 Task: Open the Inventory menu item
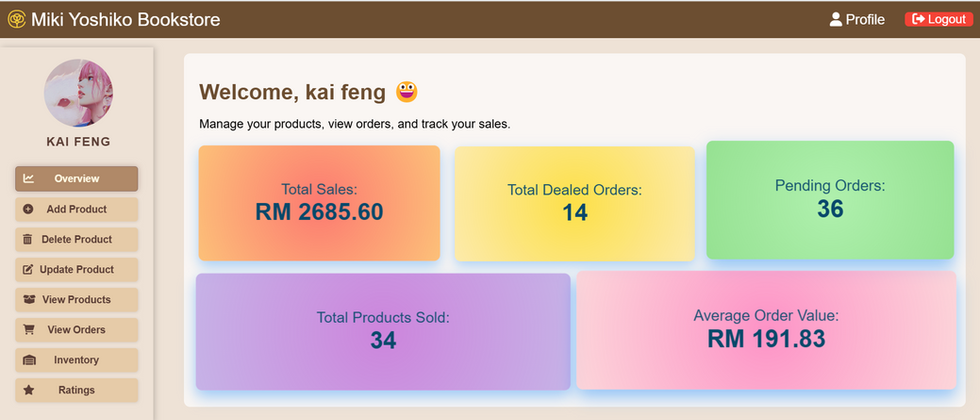click(x=76, y=360)
